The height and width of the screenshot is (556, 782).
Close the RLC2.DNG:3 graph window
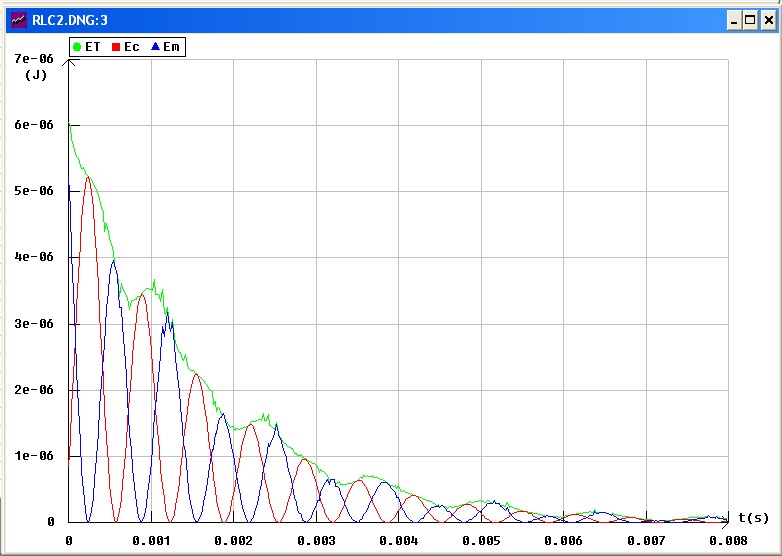click(768, 19)
